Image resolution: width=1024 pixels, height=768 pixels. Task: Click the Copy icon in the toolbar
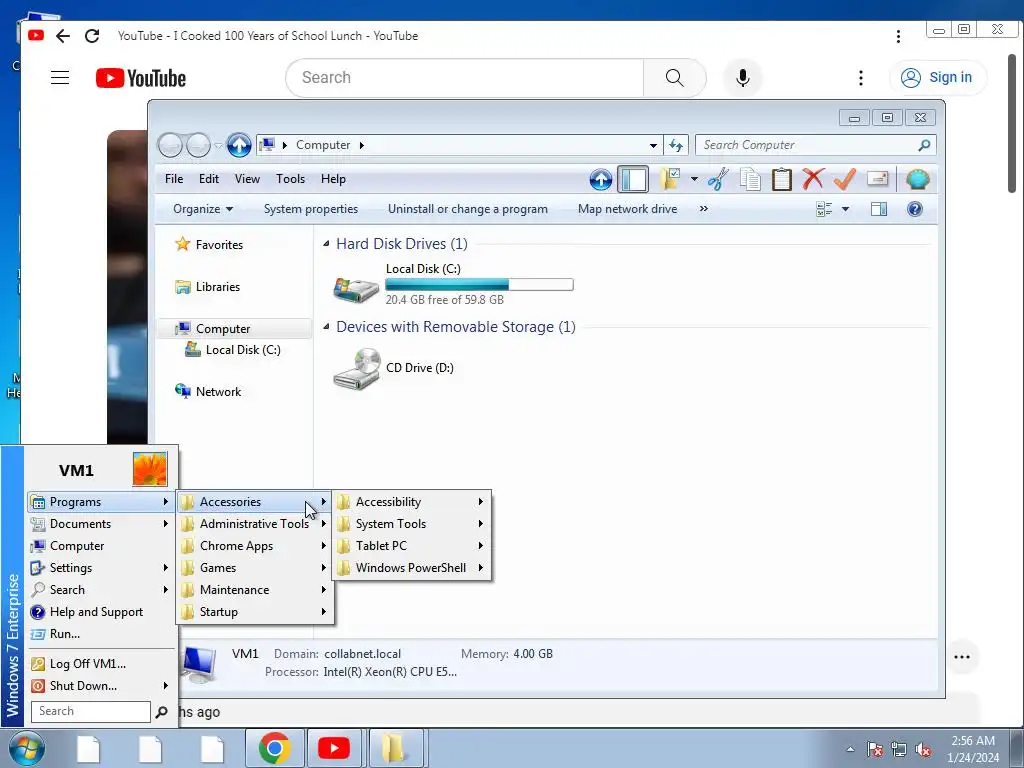tap(750, 179)
